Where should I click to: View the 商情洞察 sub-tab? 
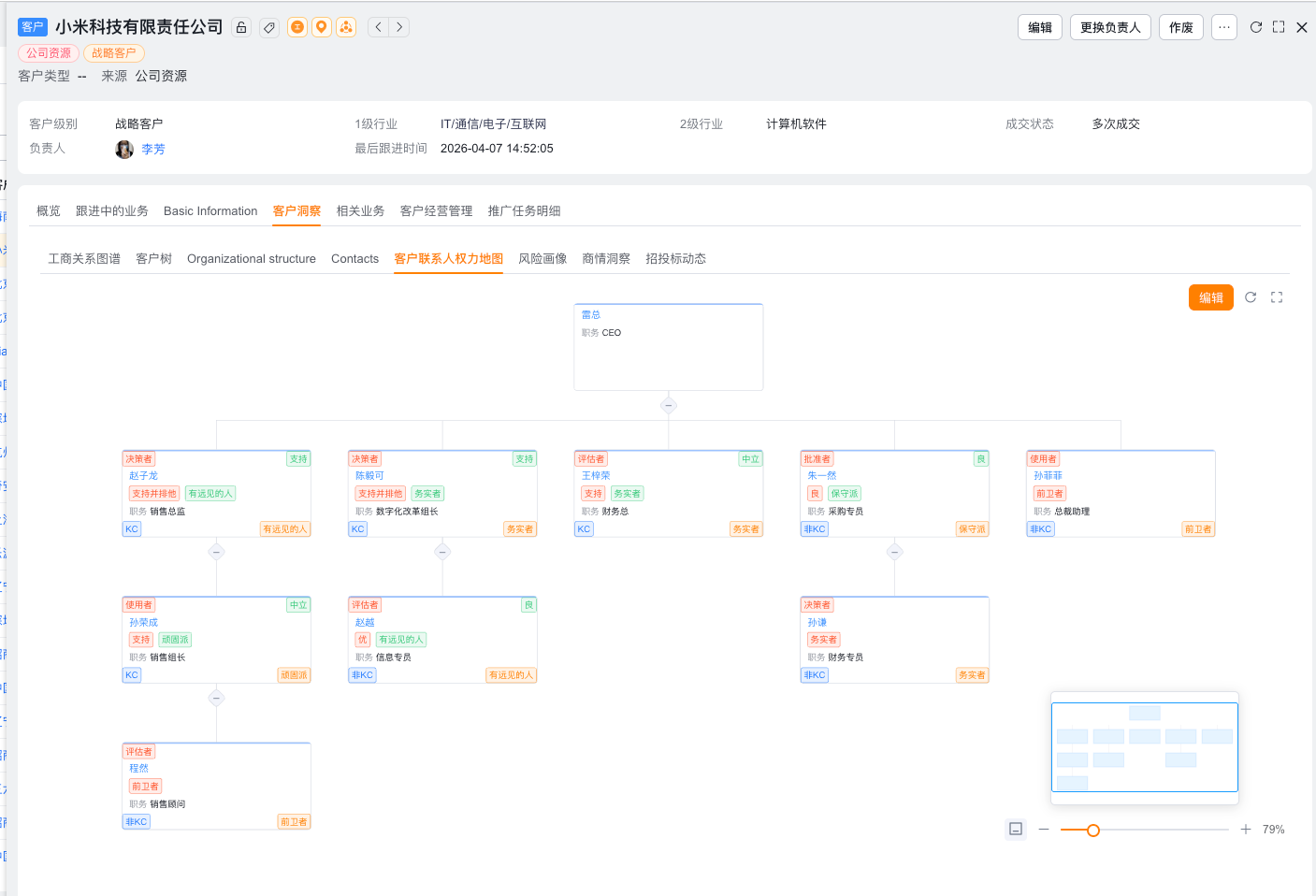[x=606, y=259]
